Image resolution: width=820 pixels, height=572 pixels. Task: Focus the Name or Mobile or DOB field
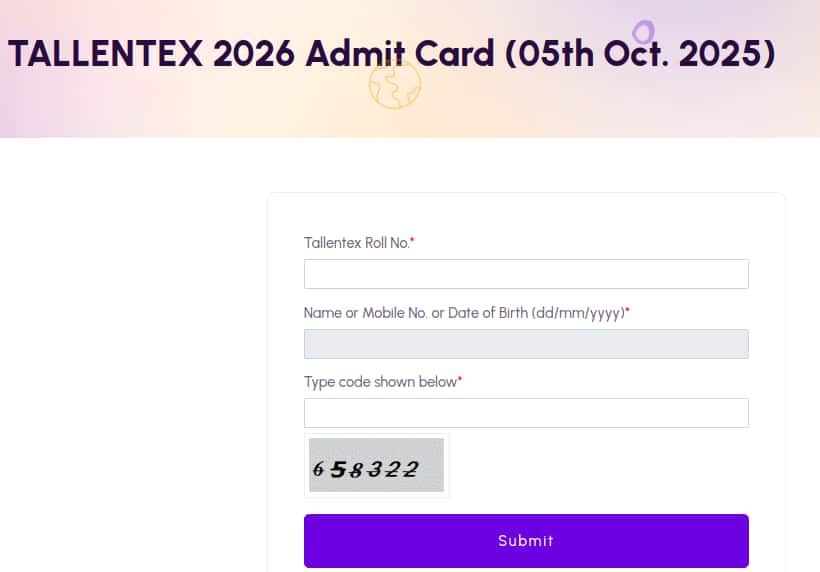[526, 344]
